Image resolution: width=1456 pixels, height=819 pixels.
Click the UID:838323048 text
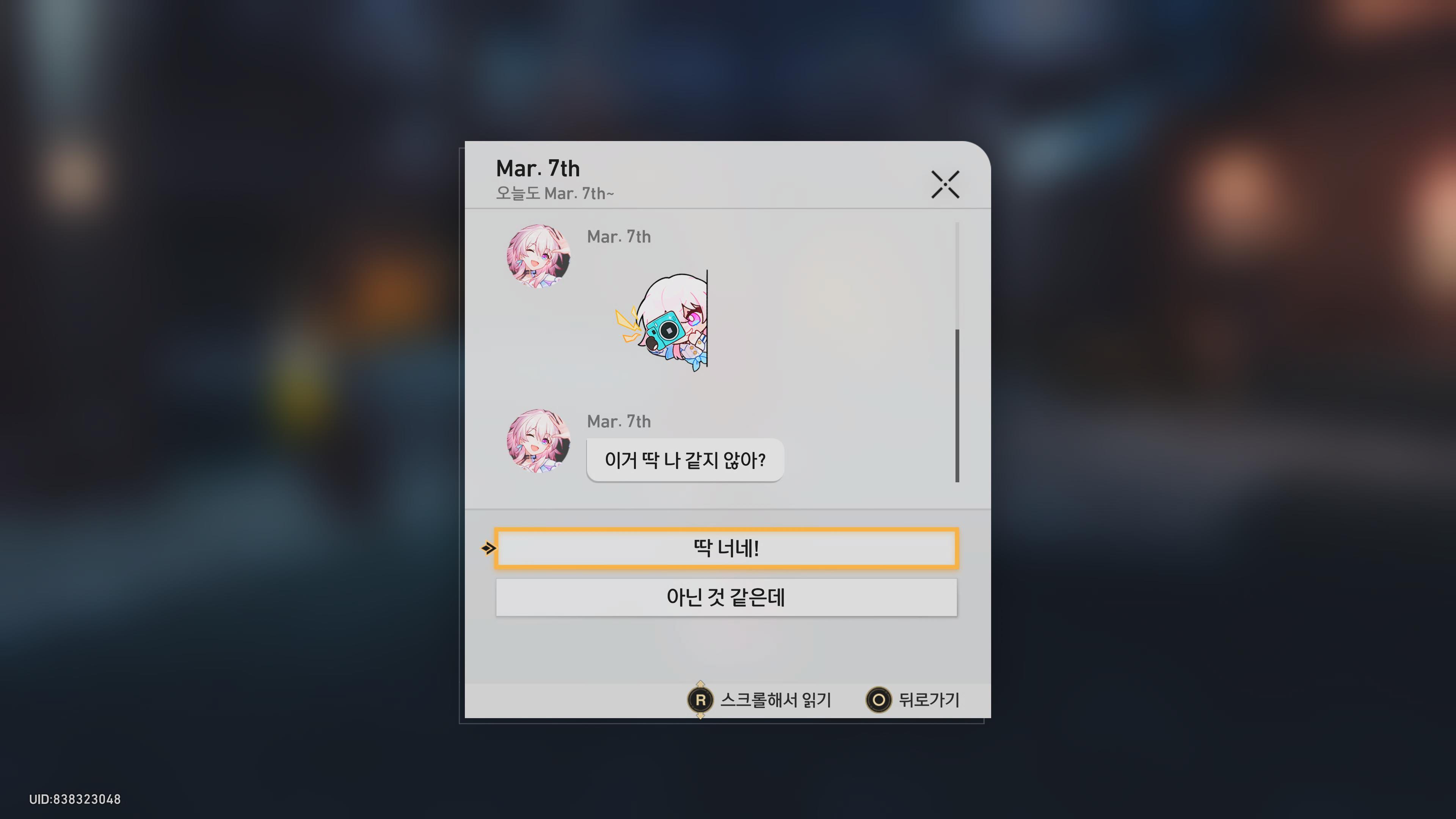tap(75, 799)
